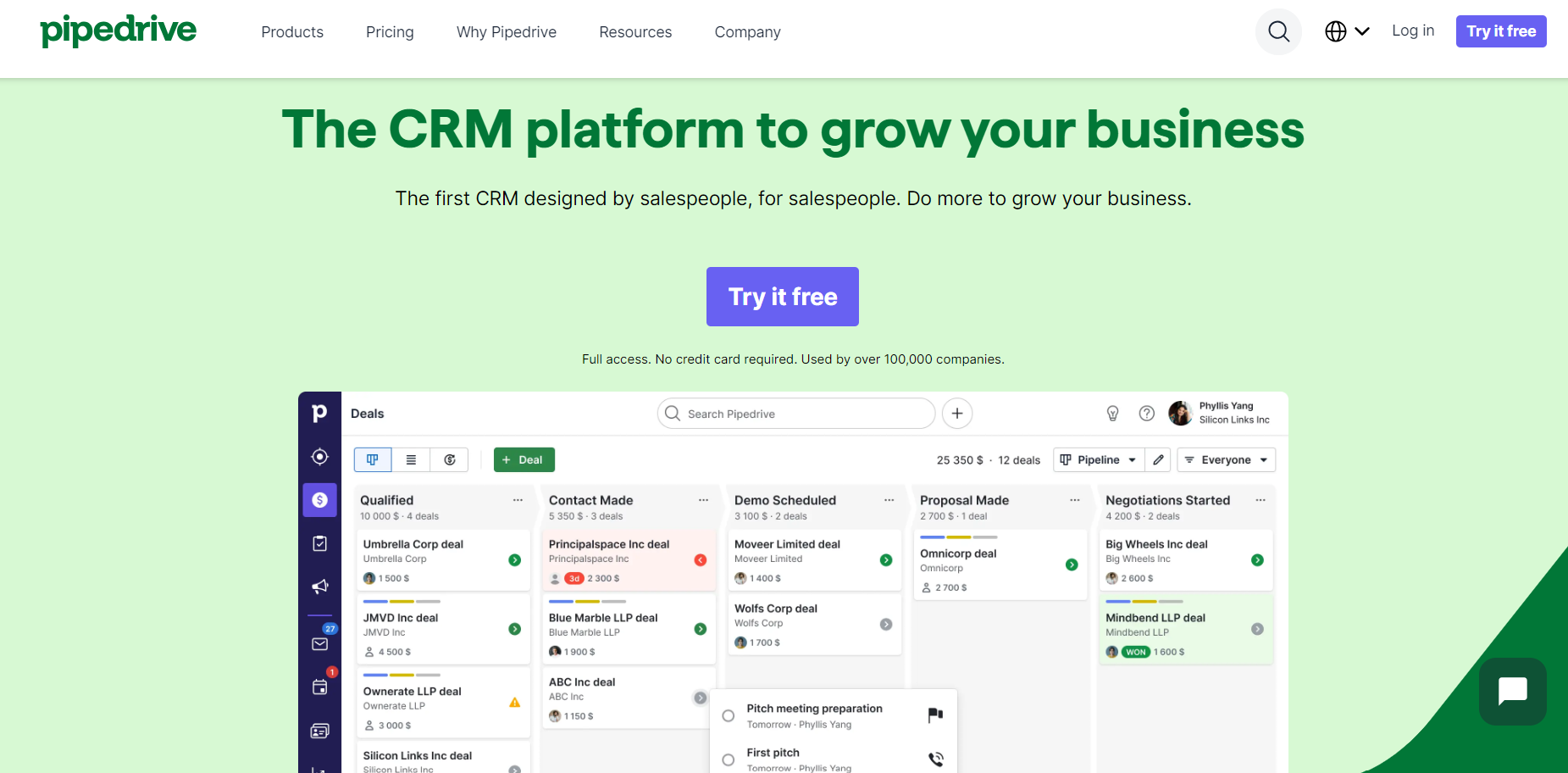Image resolution: width=1568 pixels, height=773 pixels.
Task: Click the help question mark icon
Action: [1146, 414]
